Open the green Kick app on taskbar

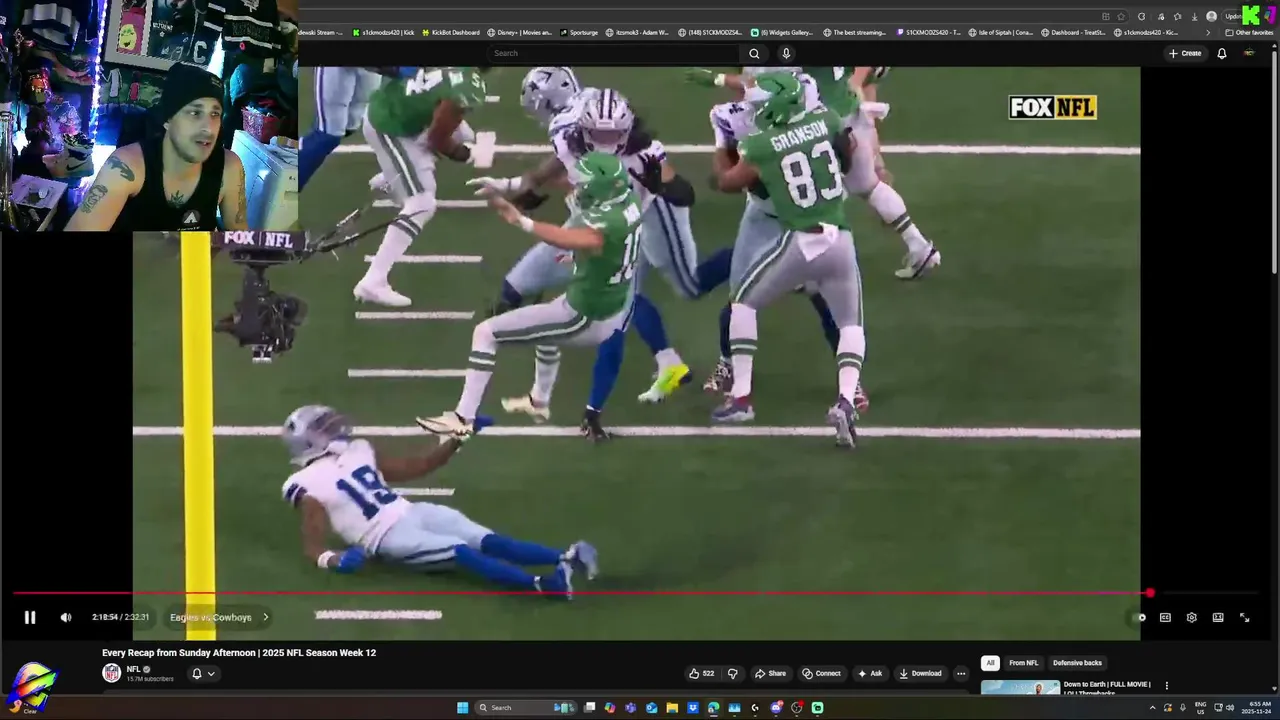[x=818, y=708]
